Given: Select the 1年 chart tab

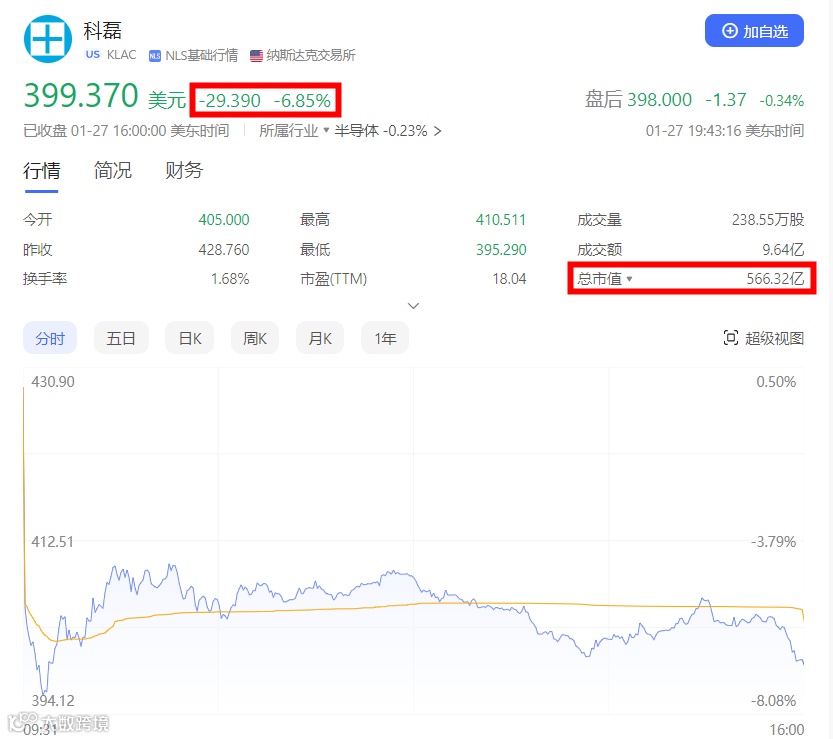Looking at the screenshot, I should (385, 338).
